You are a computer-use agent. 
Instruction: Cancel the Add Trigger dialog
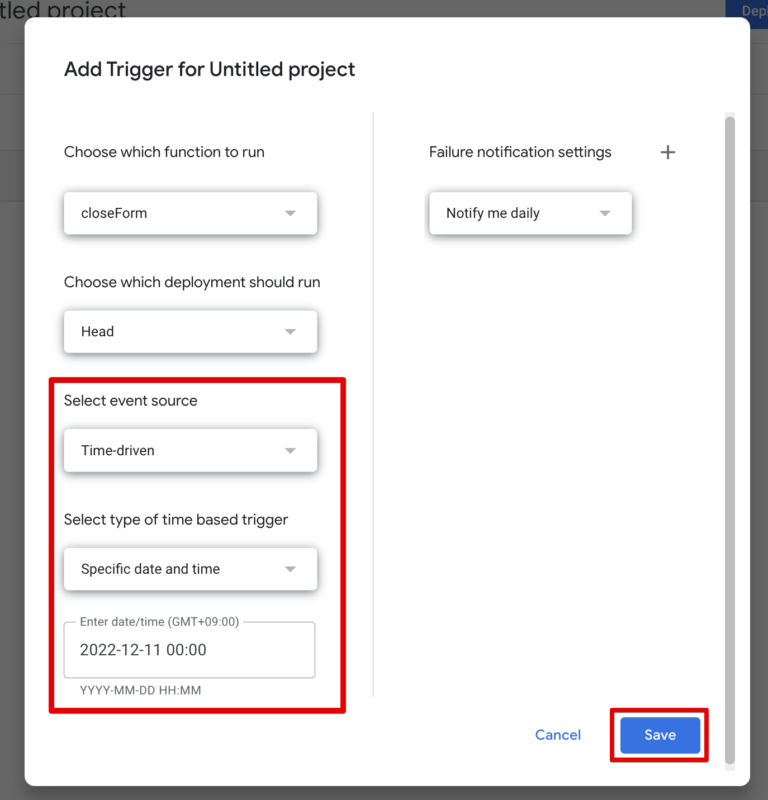coord(558,735)
